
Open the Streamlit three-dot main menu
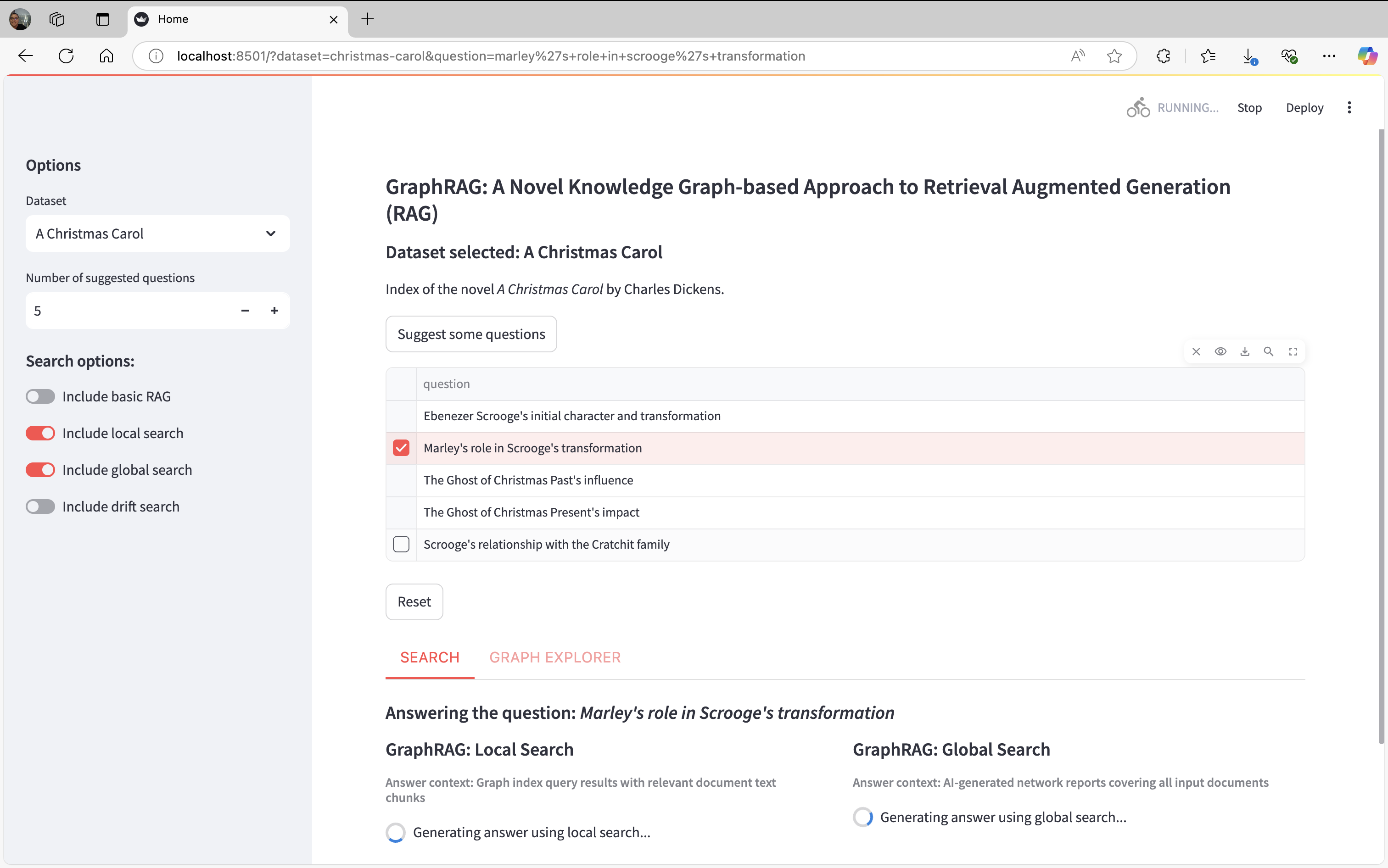click(1349, 107)
